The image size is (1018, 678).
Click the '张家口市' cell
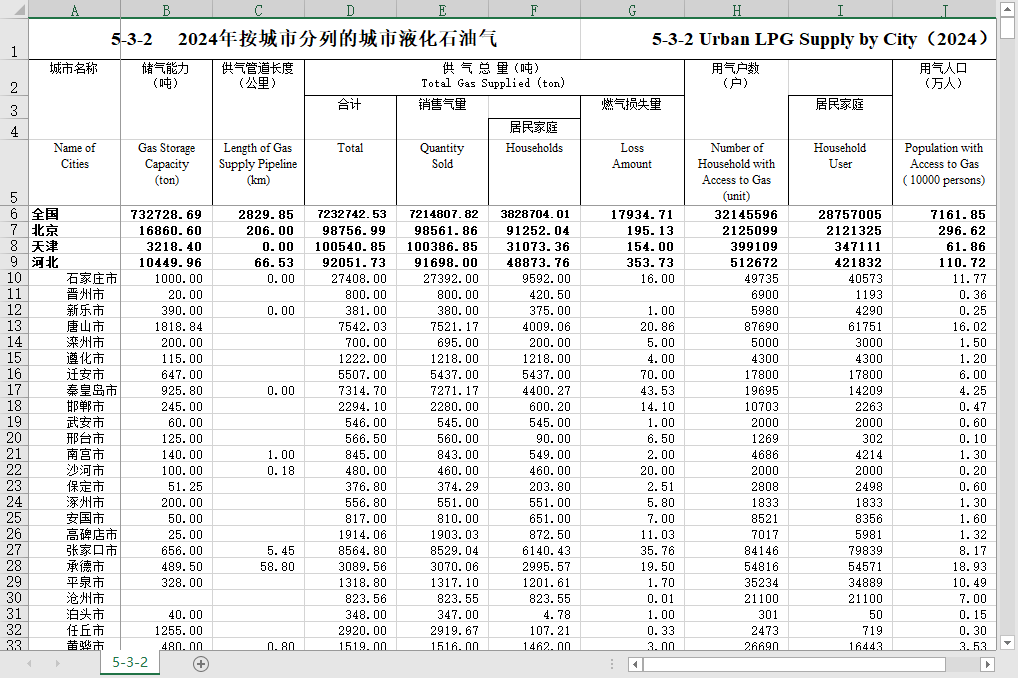tap(92, 550)
